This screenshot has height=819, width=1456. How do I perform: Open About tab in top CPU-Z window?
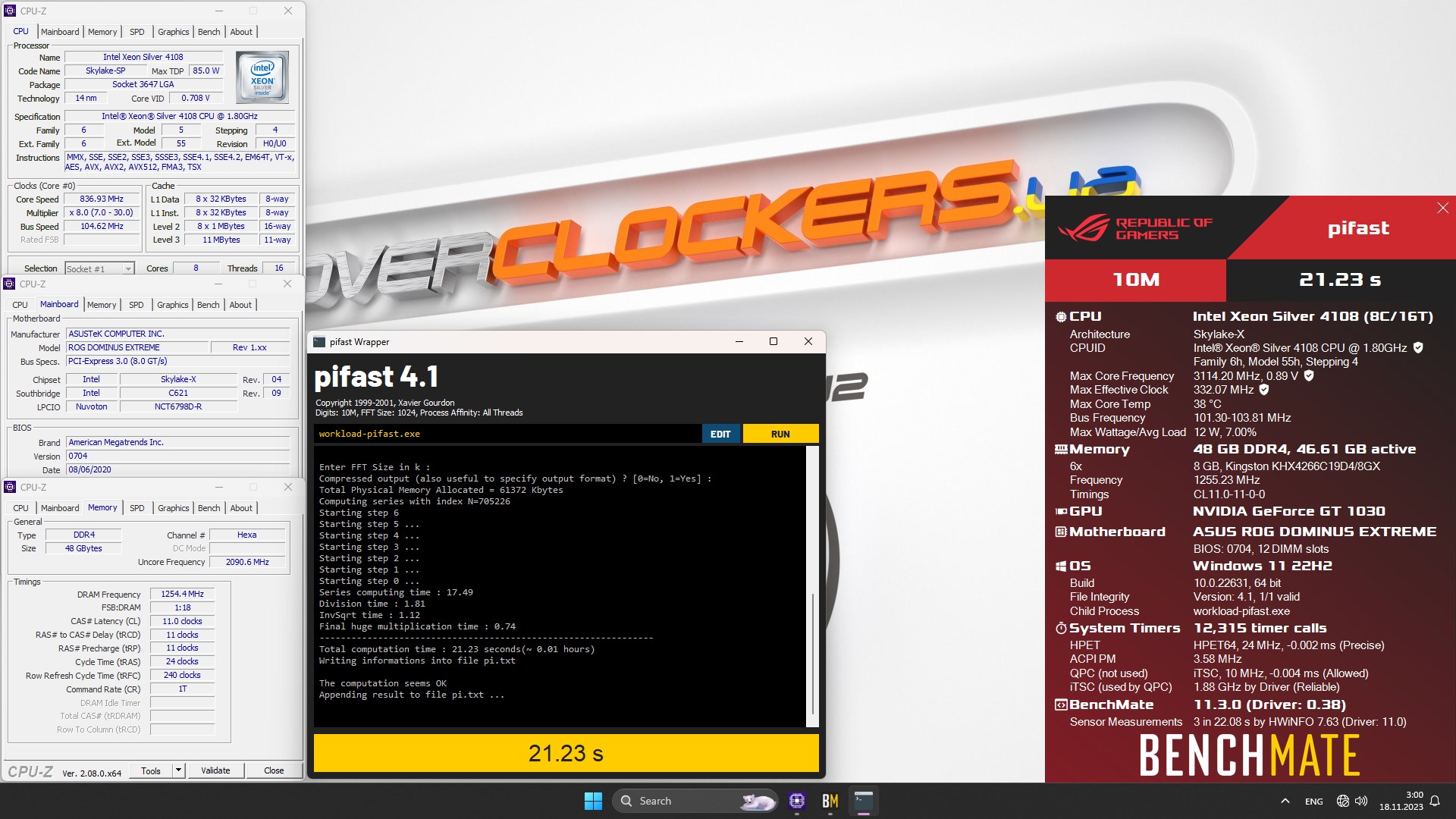[x=241, y=32]
